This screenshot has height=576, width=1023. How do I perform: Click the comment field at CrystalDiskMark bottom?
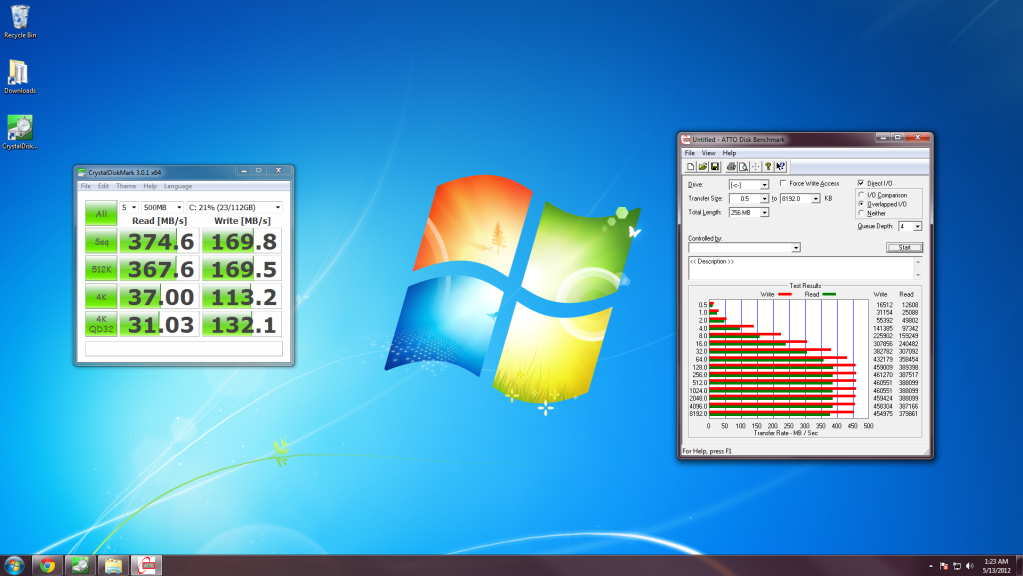[184, 348]
